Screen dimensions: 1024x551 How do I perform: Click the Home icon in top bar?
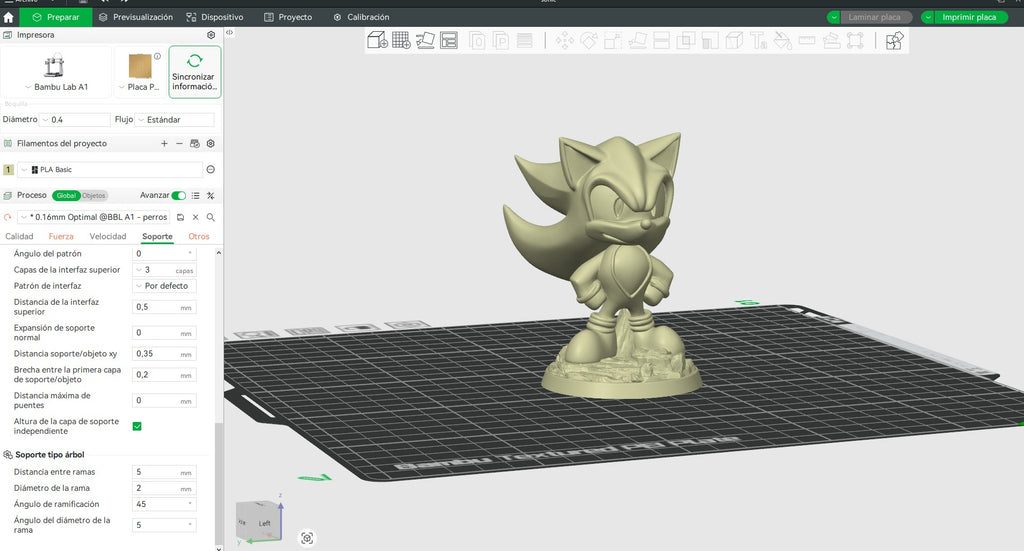click(8, 18)
